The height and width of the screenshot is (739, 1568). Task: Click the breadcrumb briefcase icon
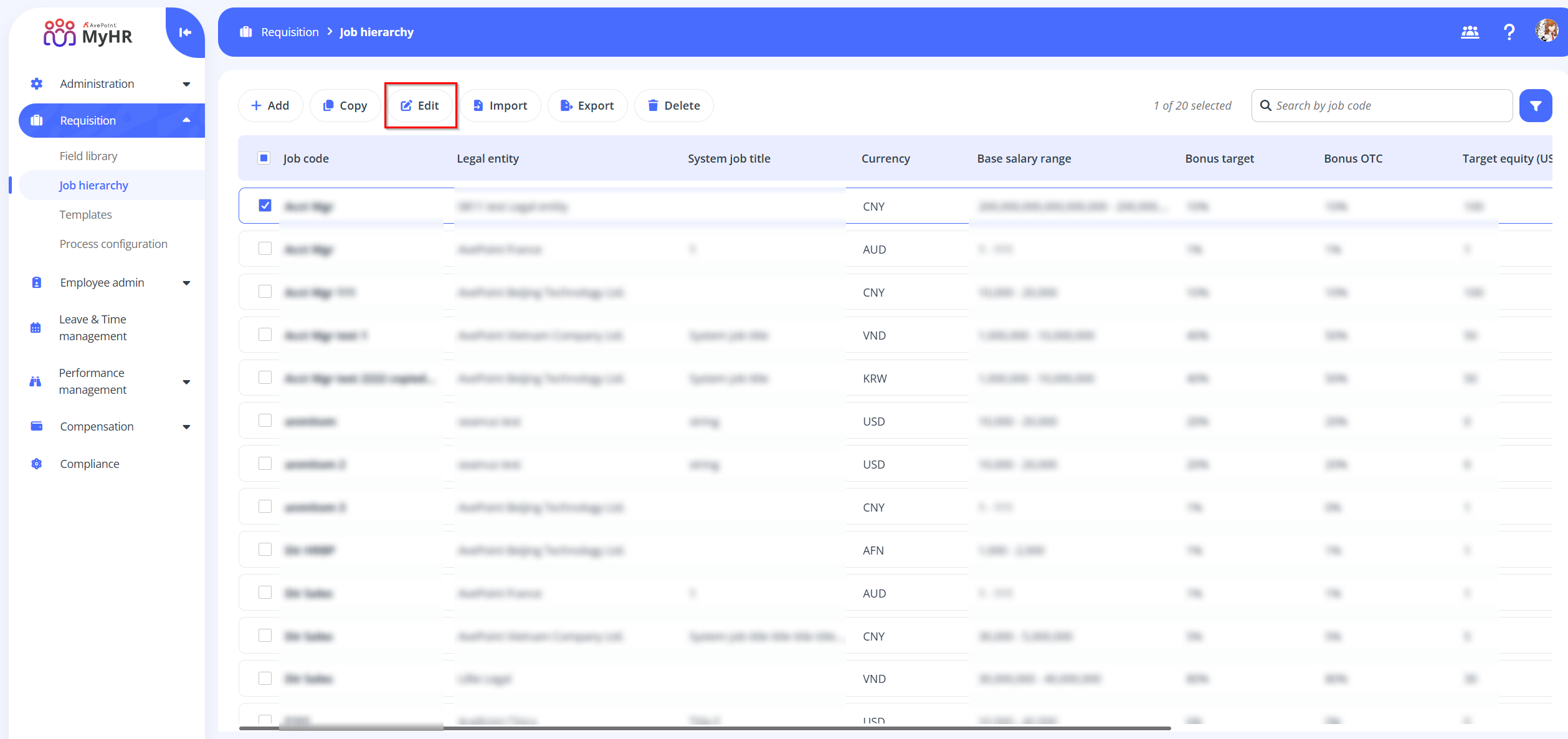point(246,32)
